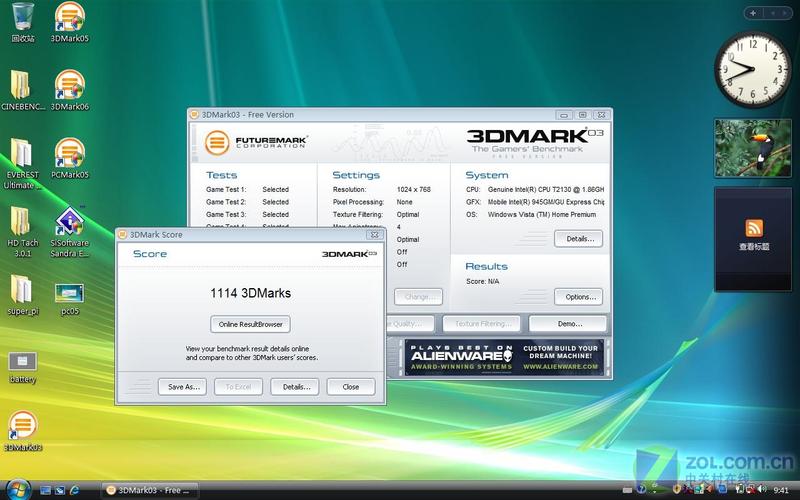Launch the 3DMark05 desktop shortcut

[x=69, y=21]
